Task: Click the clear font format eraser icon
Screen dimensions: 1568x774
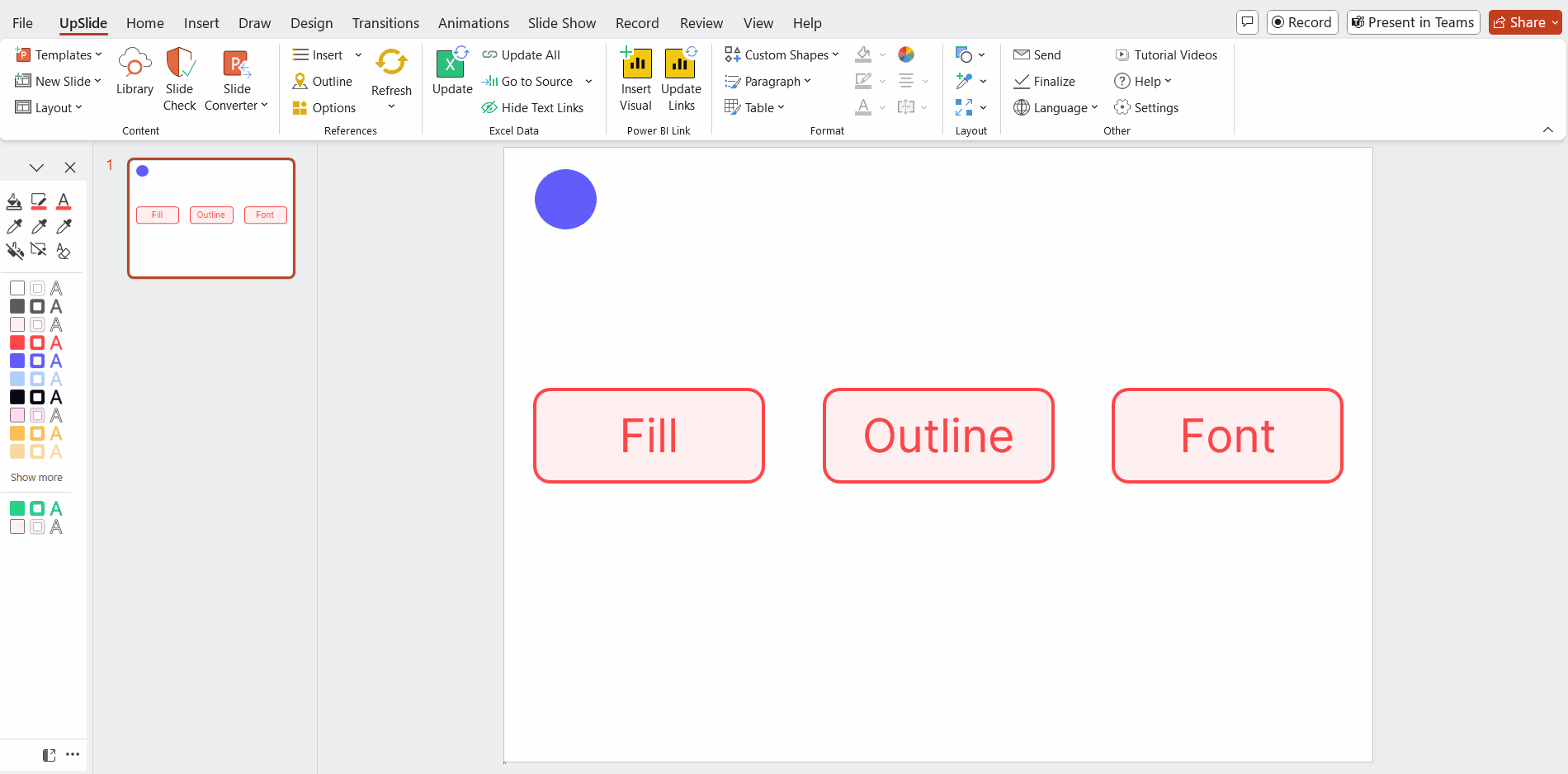Action: [64, 250]
